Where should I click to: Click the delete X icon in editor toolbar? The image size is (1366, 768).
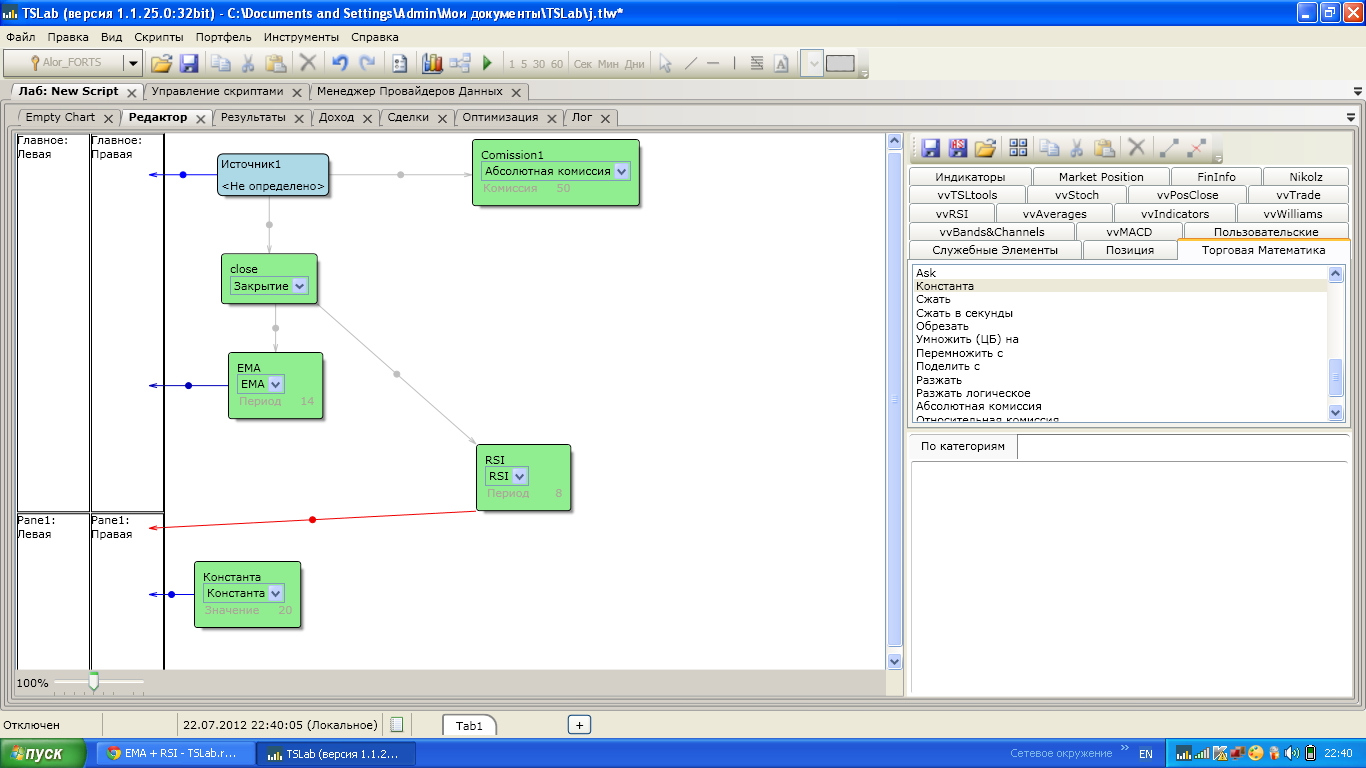[x=1136, y=148]
